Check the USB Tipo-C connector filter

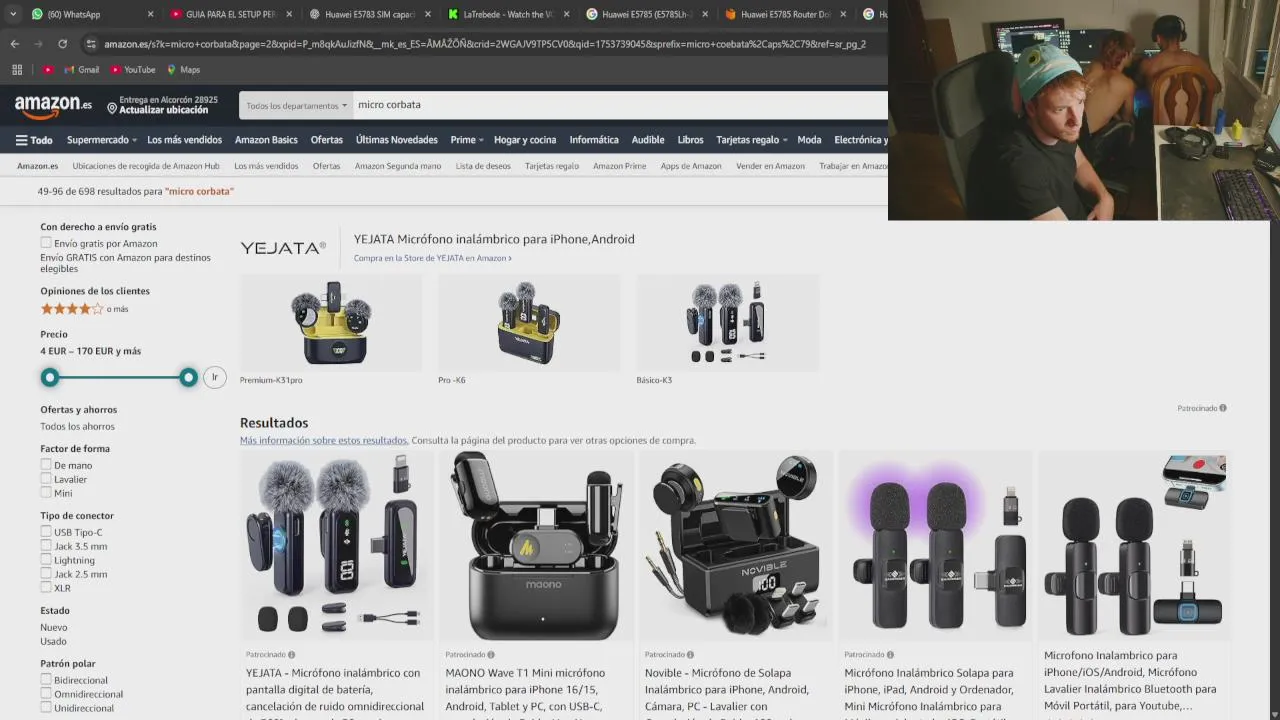click(46, 532)
